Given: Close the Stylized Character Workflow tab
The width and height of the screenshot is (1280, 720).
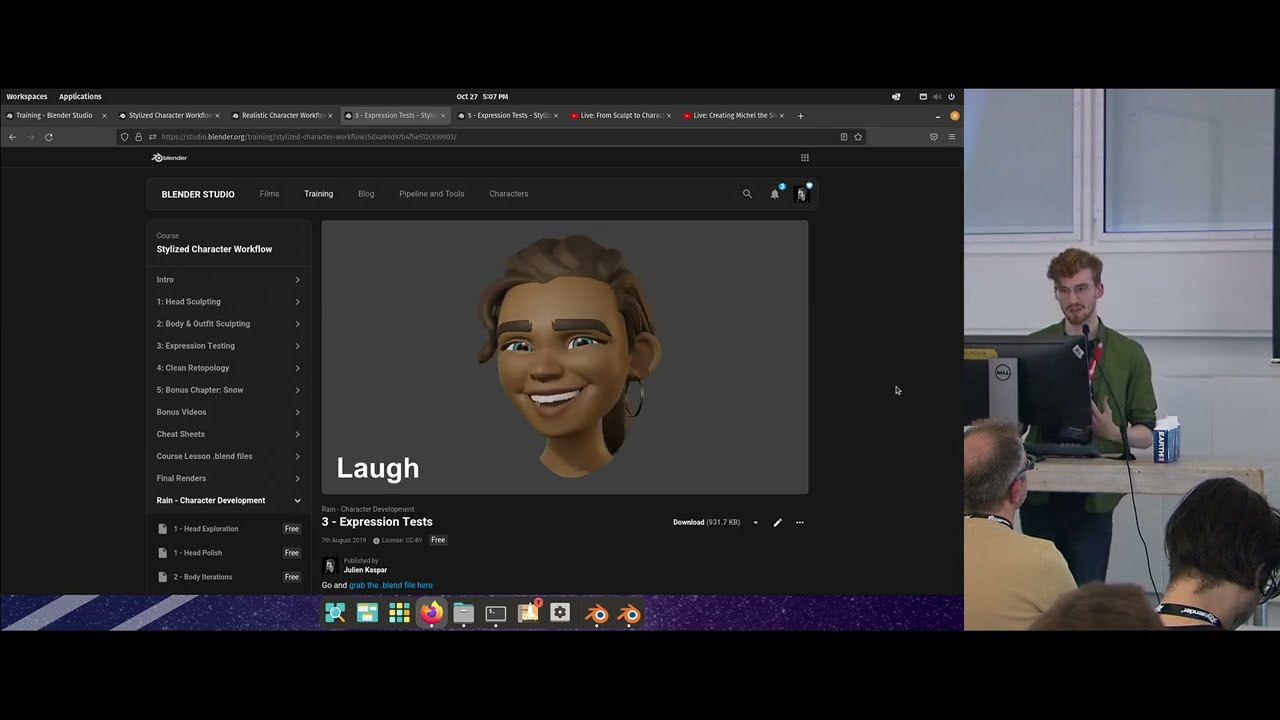Looking at the screenshot, I should 217,115.
